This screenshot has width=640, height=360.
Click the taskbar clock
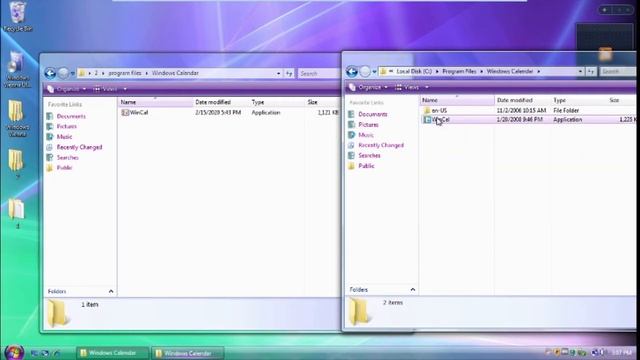[622, 352]
